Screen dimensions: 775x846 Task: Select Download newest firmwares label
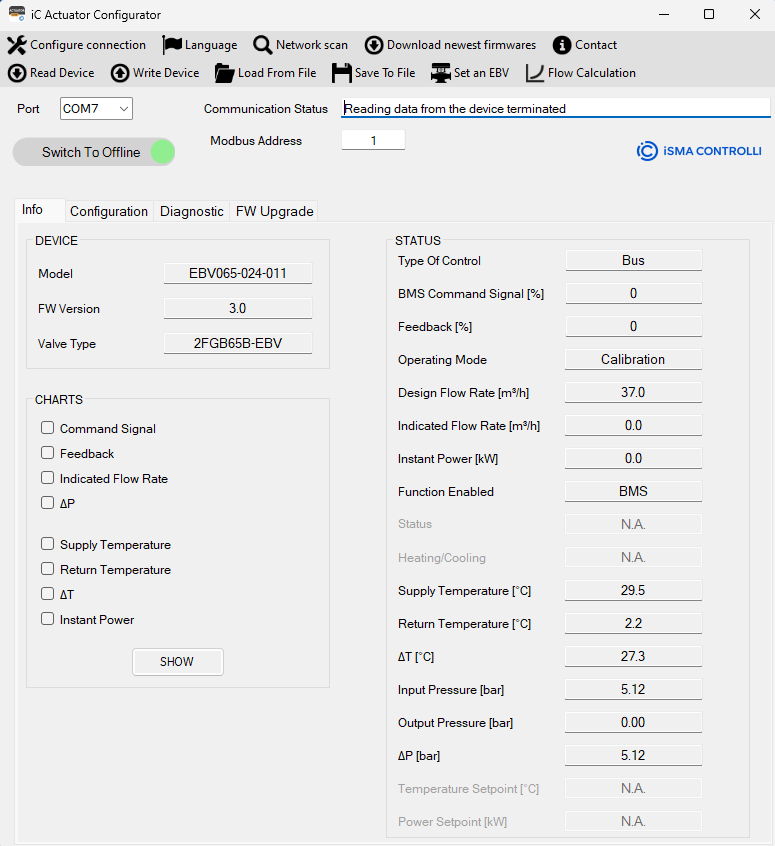(461, 45)
